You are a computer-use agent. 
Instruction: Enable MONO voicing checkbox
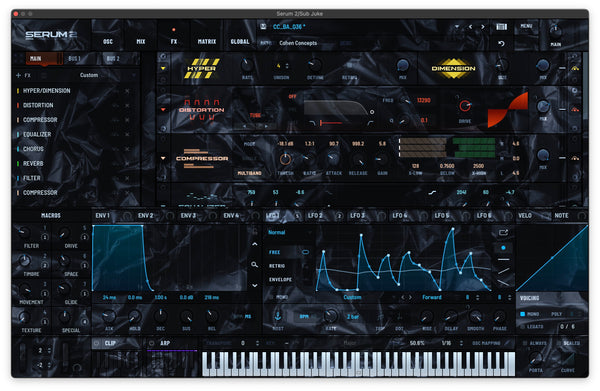click(523, 314)
